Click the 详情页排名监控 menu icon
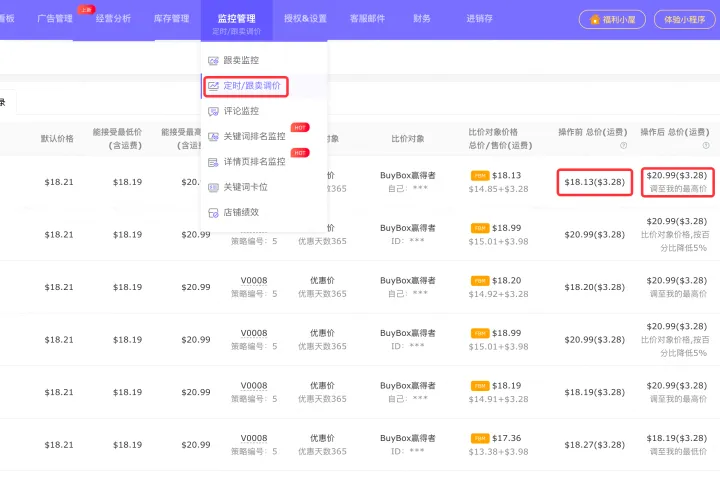Screen dimensions: 720x479 (213, 162)
